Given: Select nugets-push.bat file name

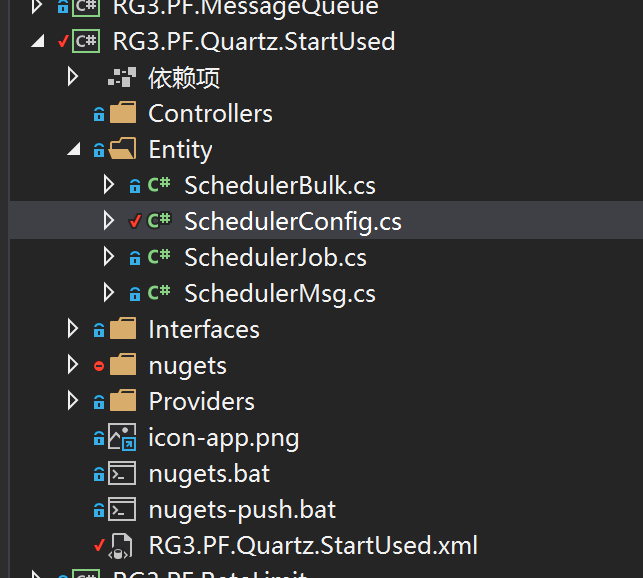Looking at the screenshot, I should click(x=242, y=510).
